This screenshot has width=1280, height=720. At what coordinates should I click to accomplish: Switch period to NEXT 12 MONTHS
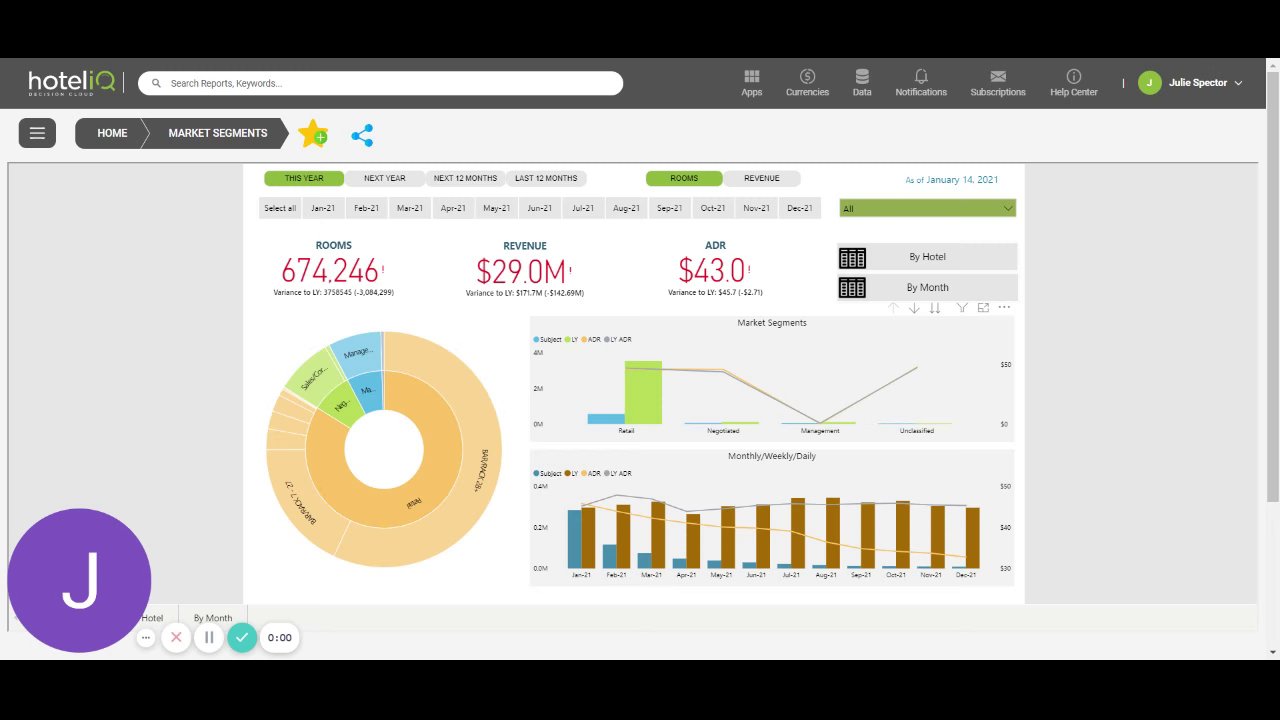tap(465, 178)
